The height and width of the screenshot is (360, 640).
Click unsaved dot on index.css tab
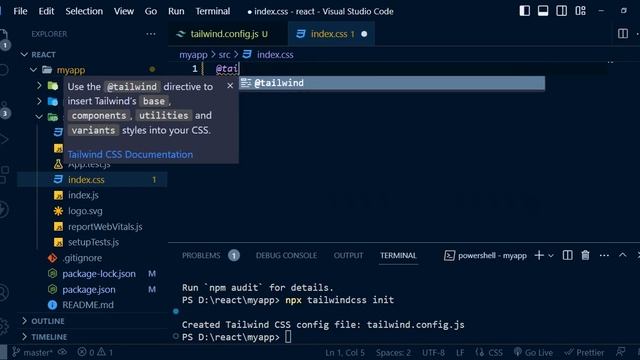(x=364, y=34)
